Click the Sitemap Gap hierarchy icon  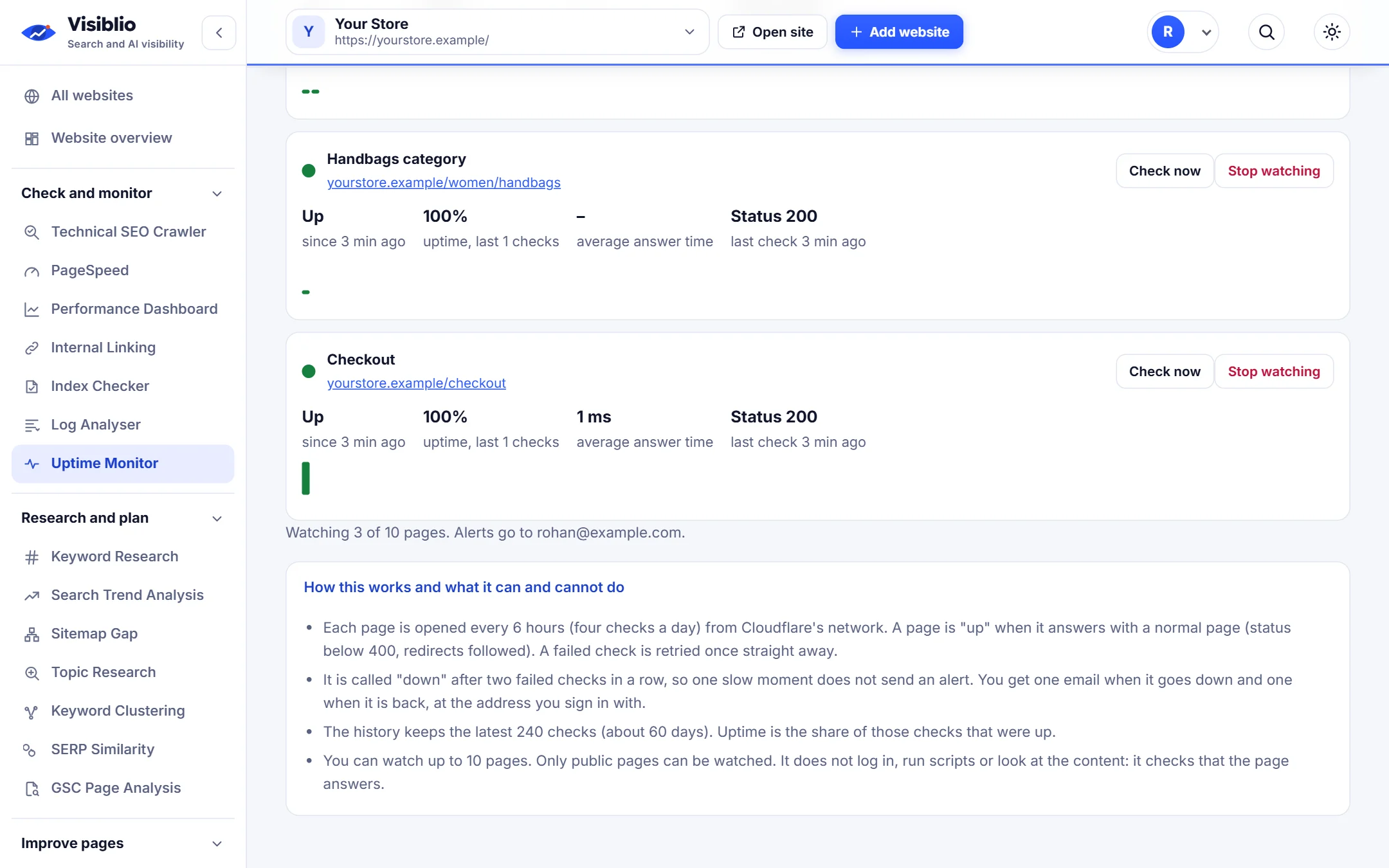[32, 634]
